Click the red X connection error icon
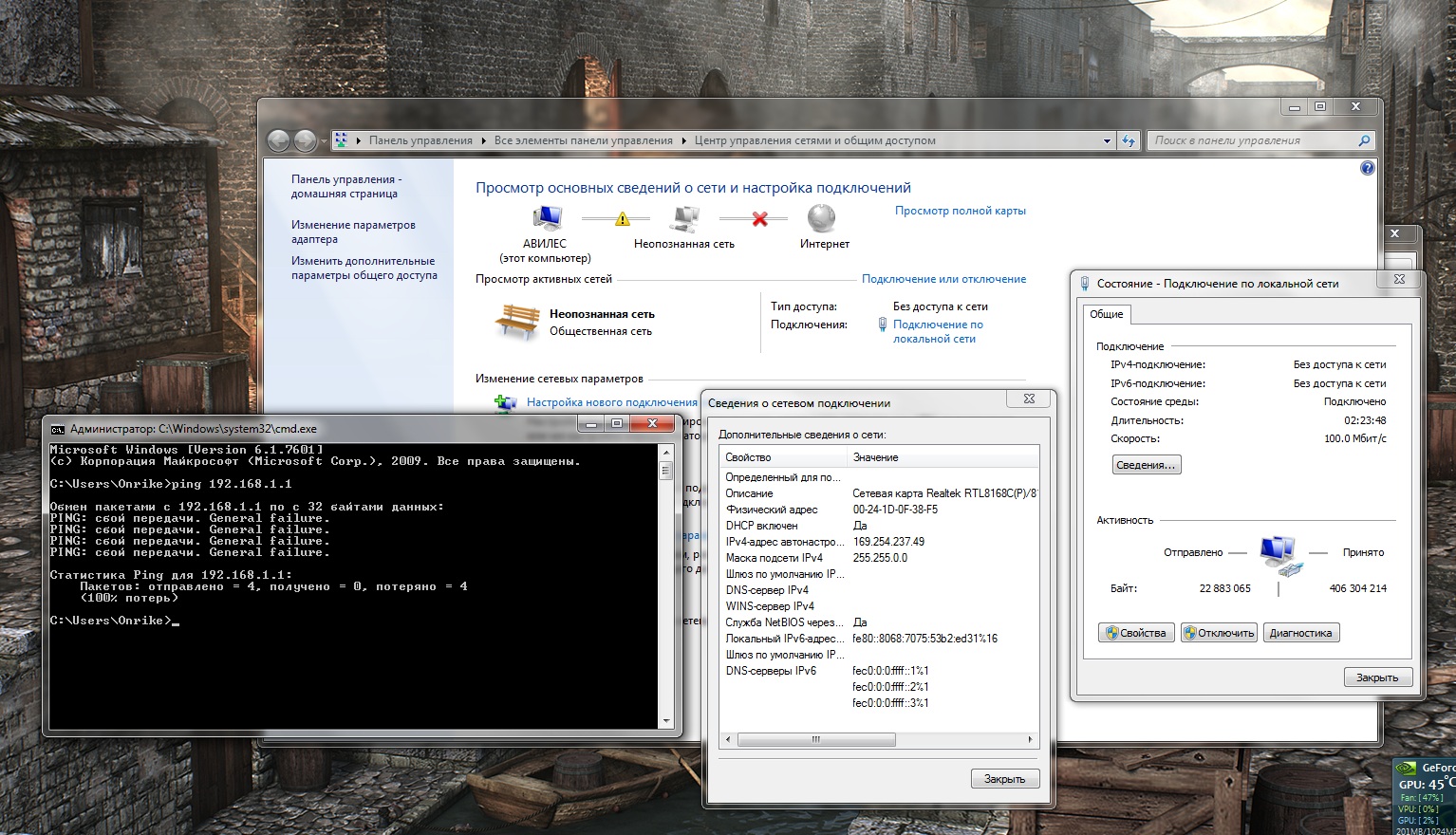 (759, 219)
